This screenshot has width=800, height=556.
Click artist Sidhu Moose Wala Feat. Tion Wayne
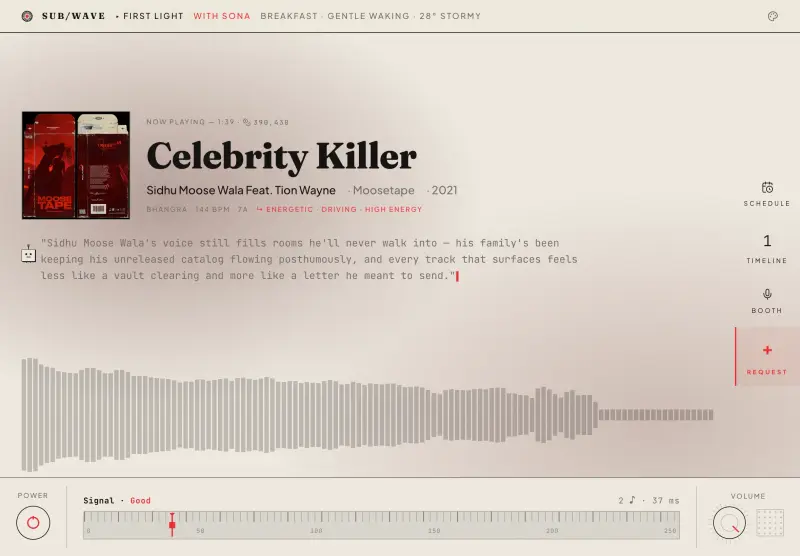(241, 190)
